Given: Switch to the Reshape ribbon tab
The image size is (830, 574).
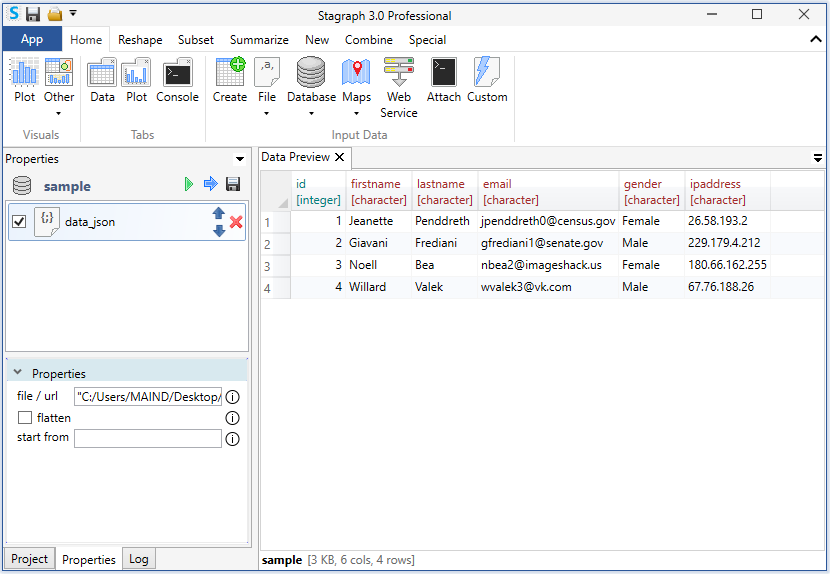Looking at the screenshot, I should pyautogui.click(x=140, y=40).
